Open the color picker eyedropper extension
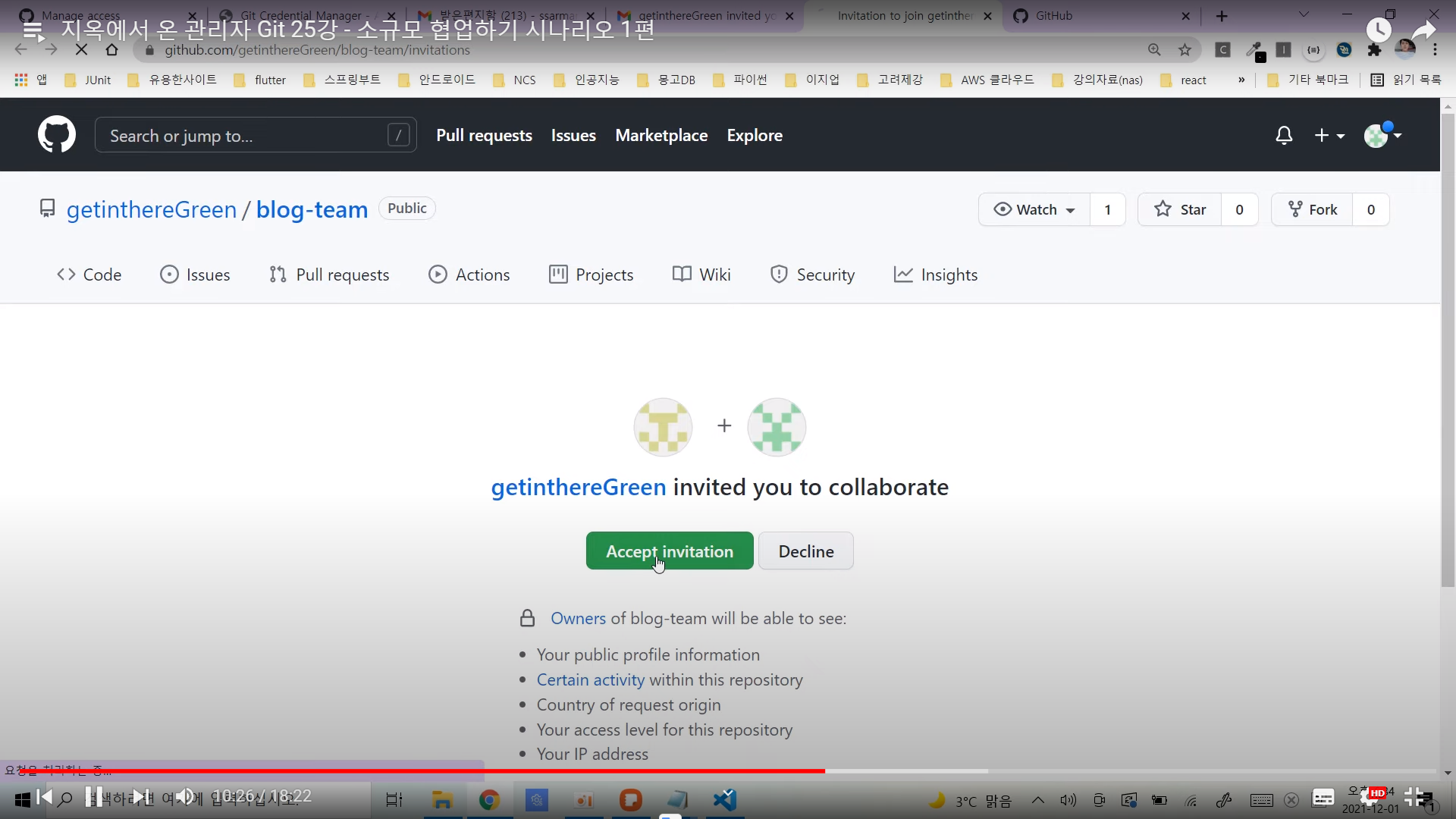 tap(1254, 50)
